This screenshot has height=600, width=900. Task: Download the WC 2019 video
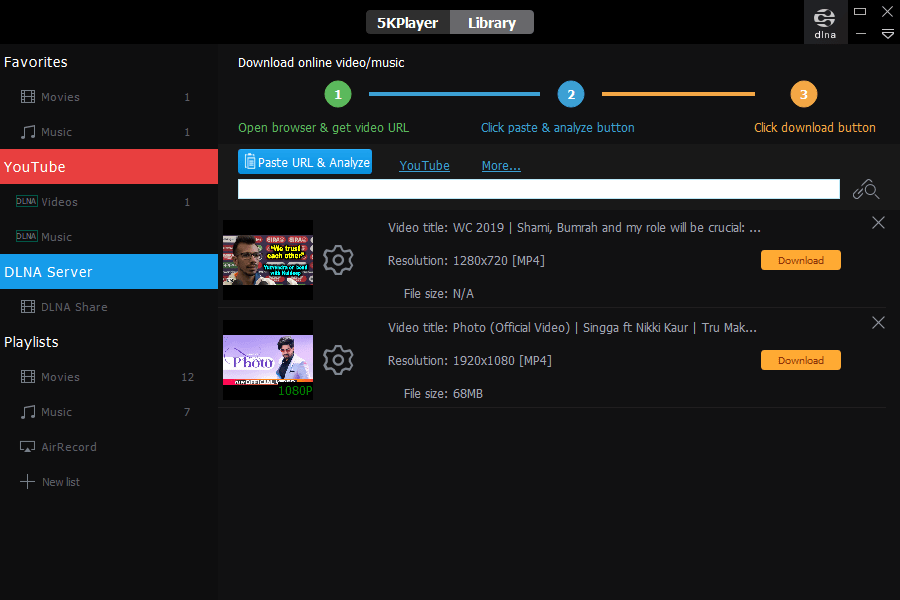click(x=801, y=260)
